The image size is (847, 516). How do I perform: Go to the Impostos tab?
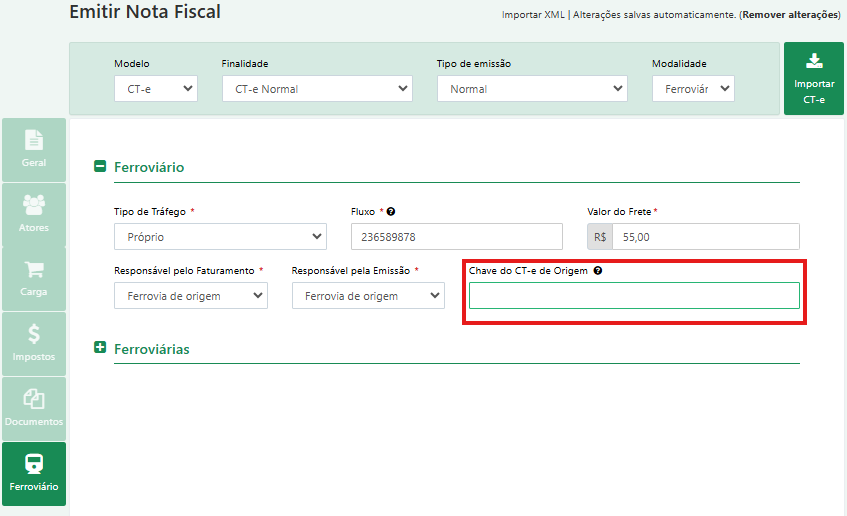click(x=34, y=344)
